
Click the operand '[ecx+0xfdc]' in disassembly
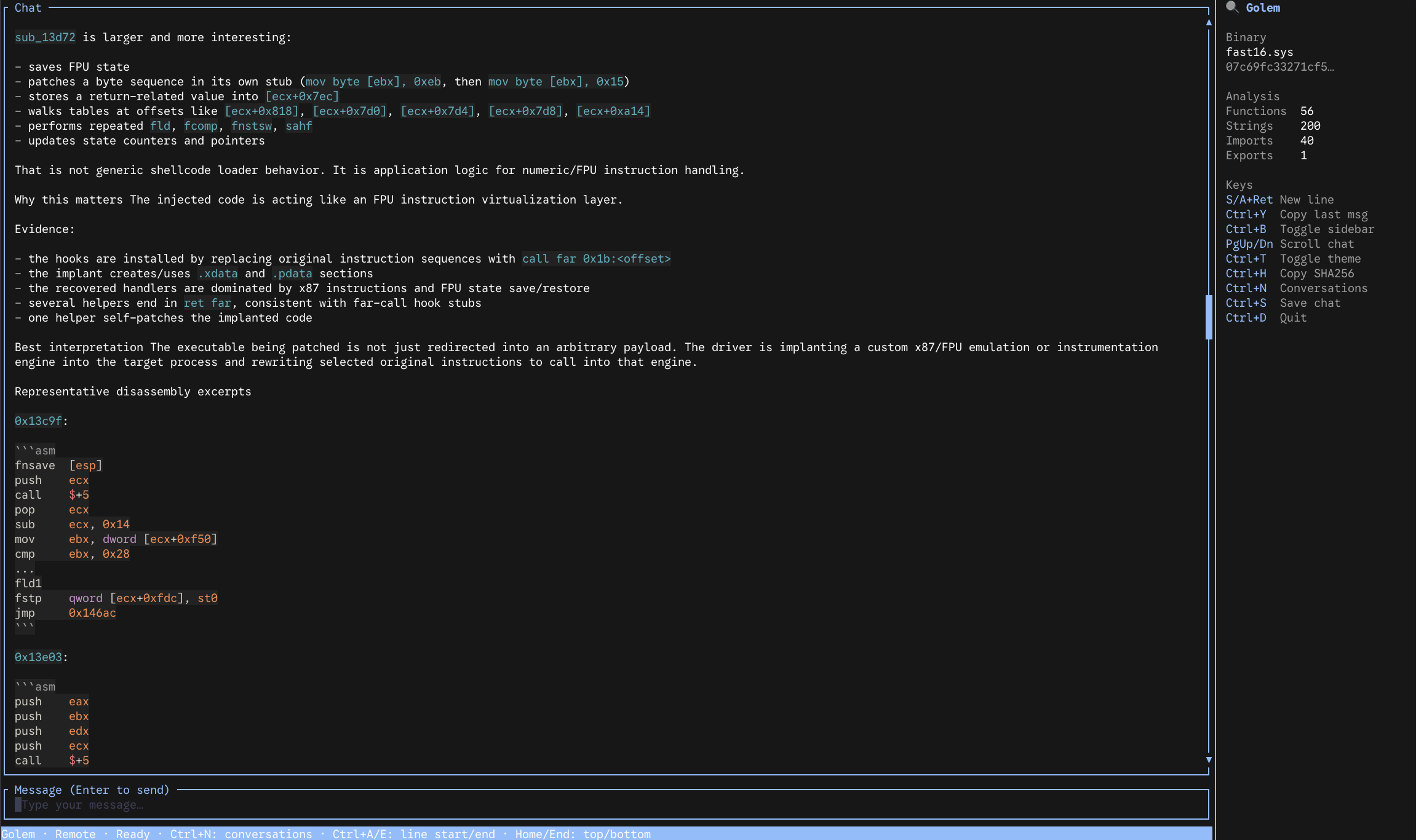click(x=146, y=598)
